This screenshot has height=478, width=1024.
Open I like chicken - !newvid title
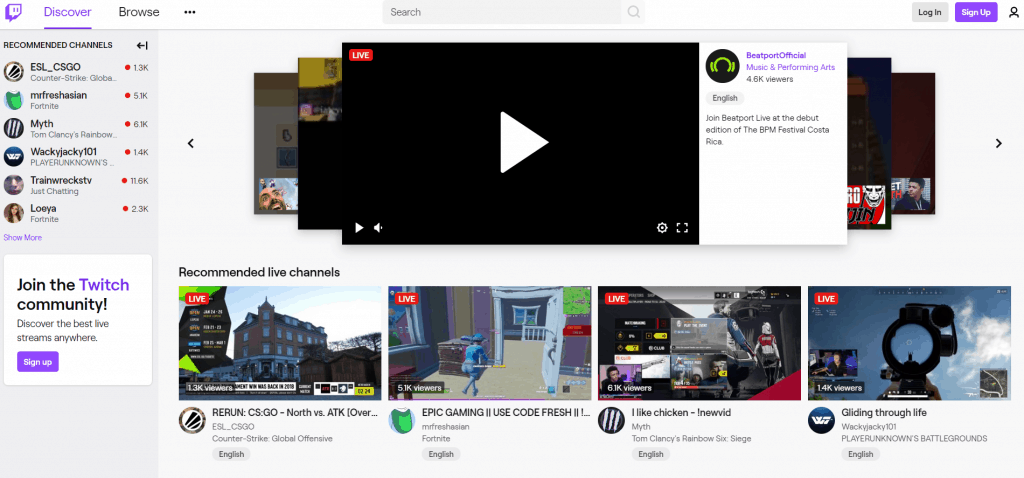[x=682, y=413]
